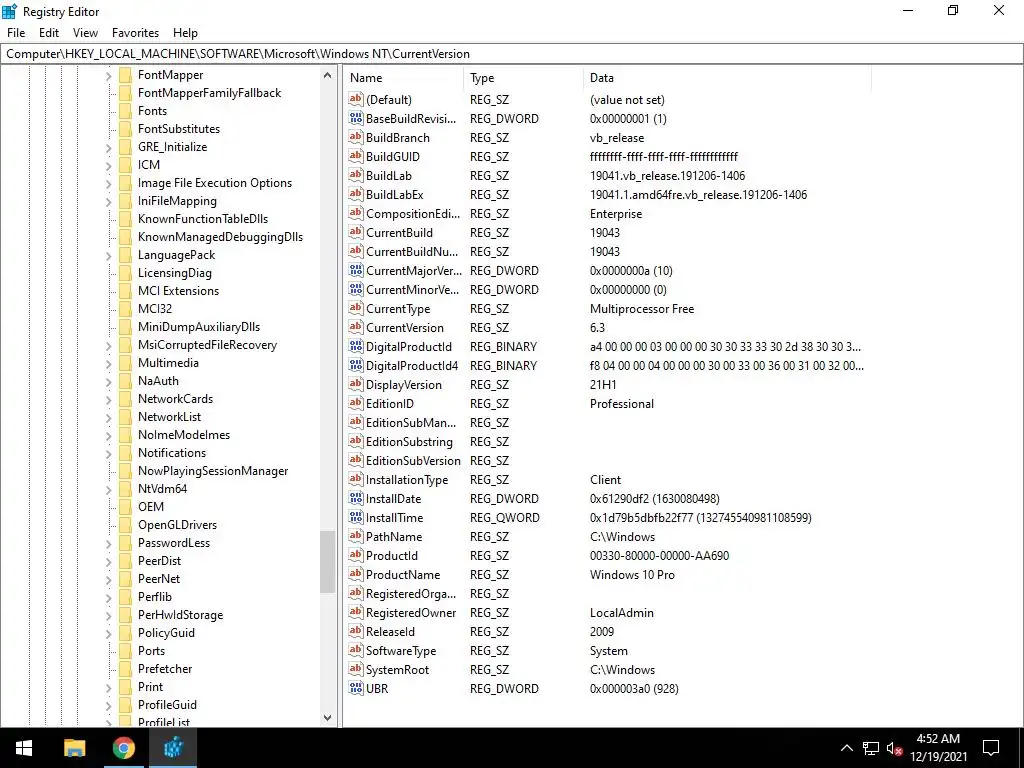This screenshot has width=1024, height=768.
Task: Sort values by the Type column header
Action: coord(523,78)
